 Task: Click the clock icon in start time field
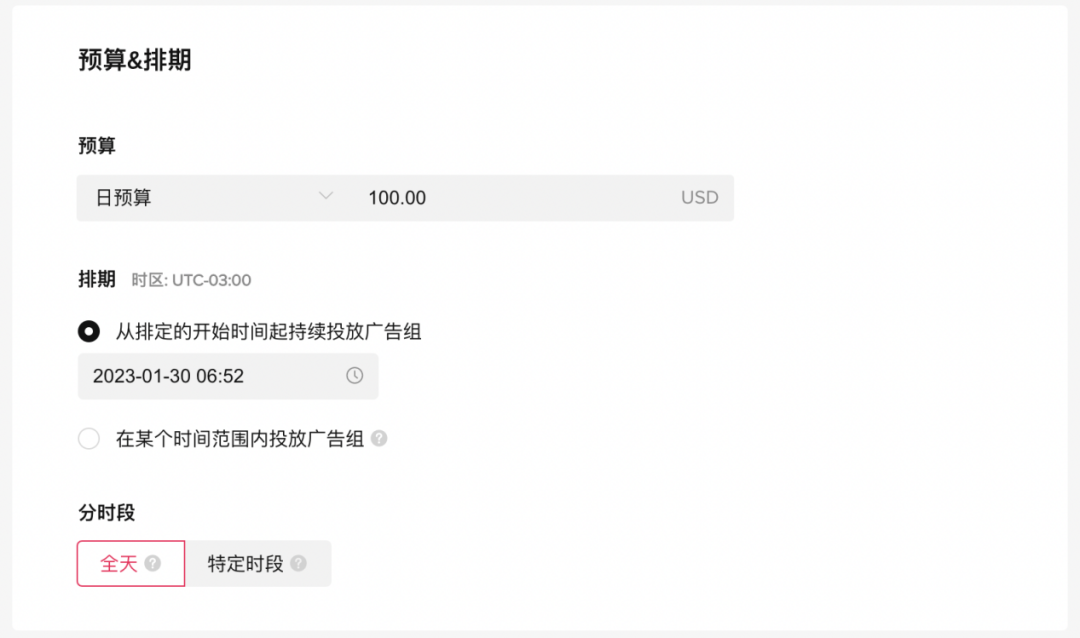[x=354, y=375]
